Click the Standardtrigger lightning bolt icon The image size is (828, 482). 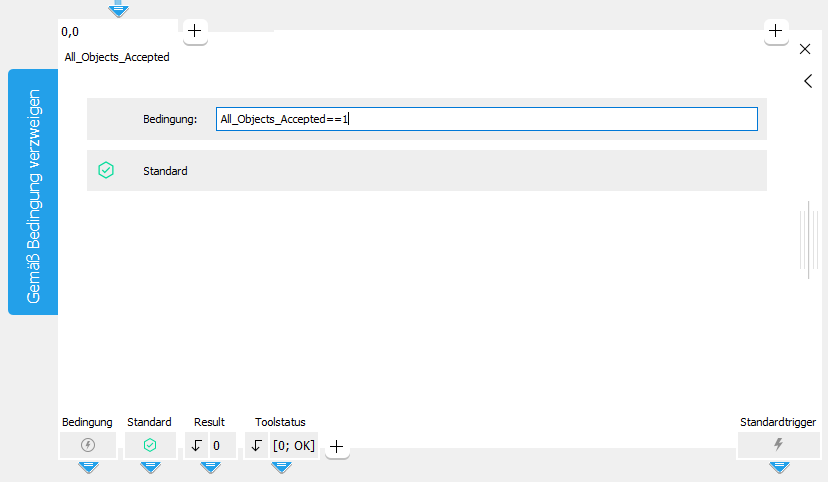click(x=778, y=445)
